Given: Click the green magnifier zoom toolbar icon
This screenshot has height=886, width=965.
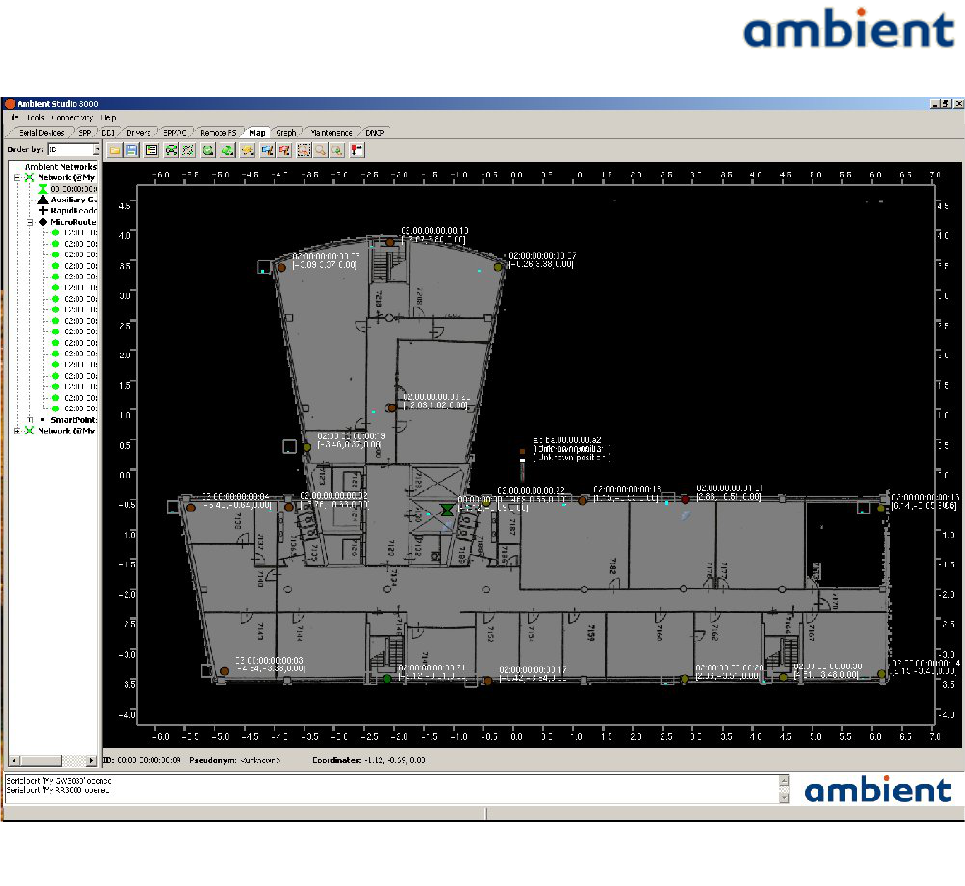Looking at the screenshot, I should (337, 150).
